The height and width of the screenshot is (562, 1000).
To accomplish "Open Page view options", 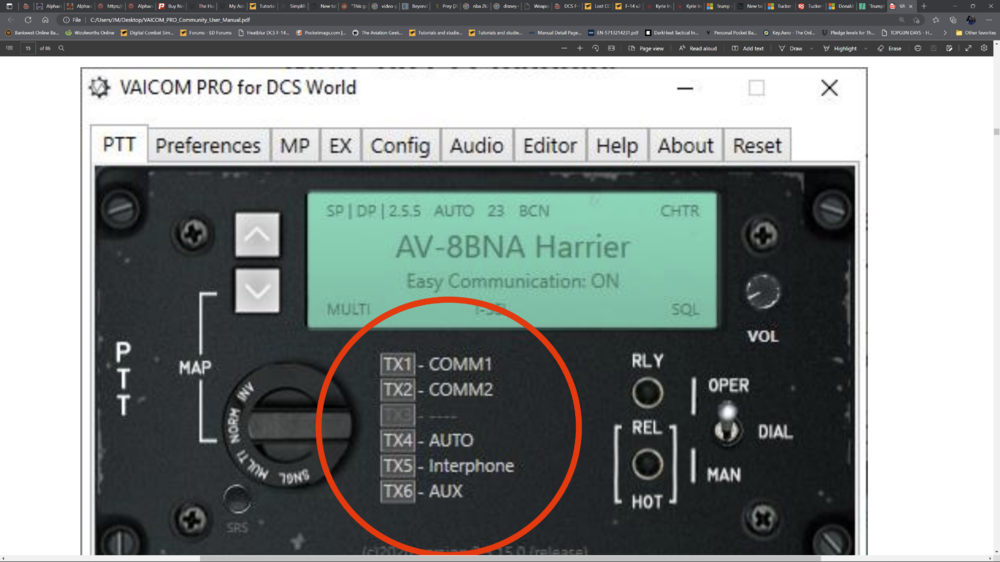I will point(646,48).
